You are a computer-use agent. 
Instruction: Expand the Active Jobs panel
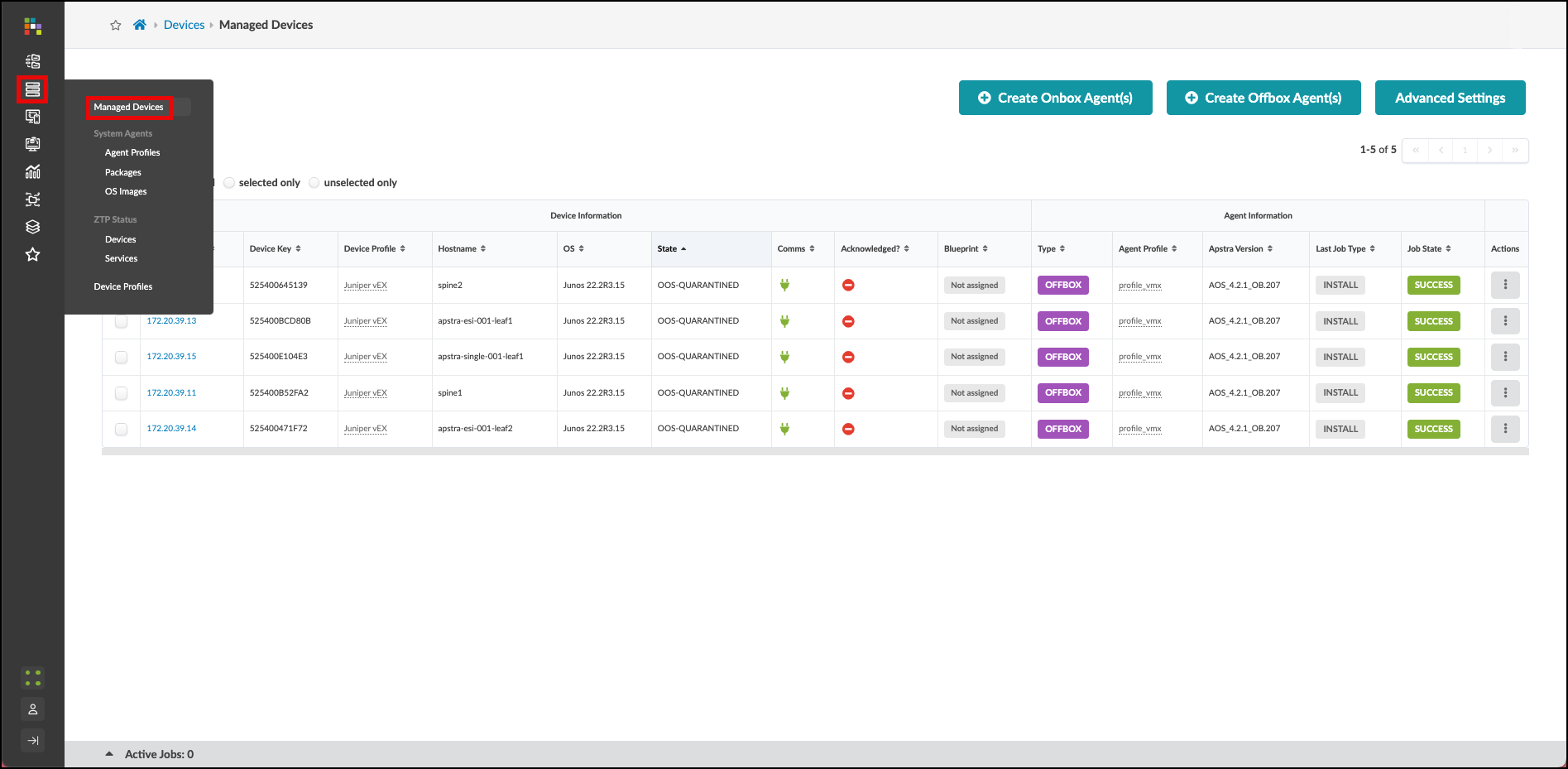pos(109,754)
